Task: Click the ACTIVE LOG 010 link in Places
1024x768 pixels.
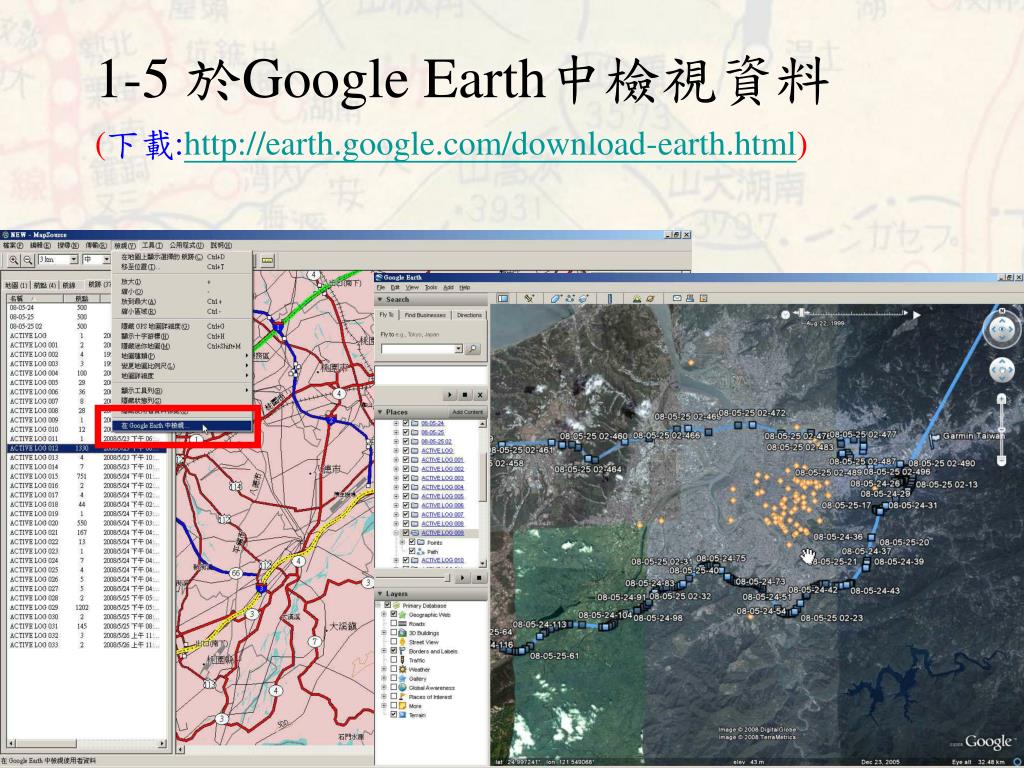Action: tap(442, 560)
